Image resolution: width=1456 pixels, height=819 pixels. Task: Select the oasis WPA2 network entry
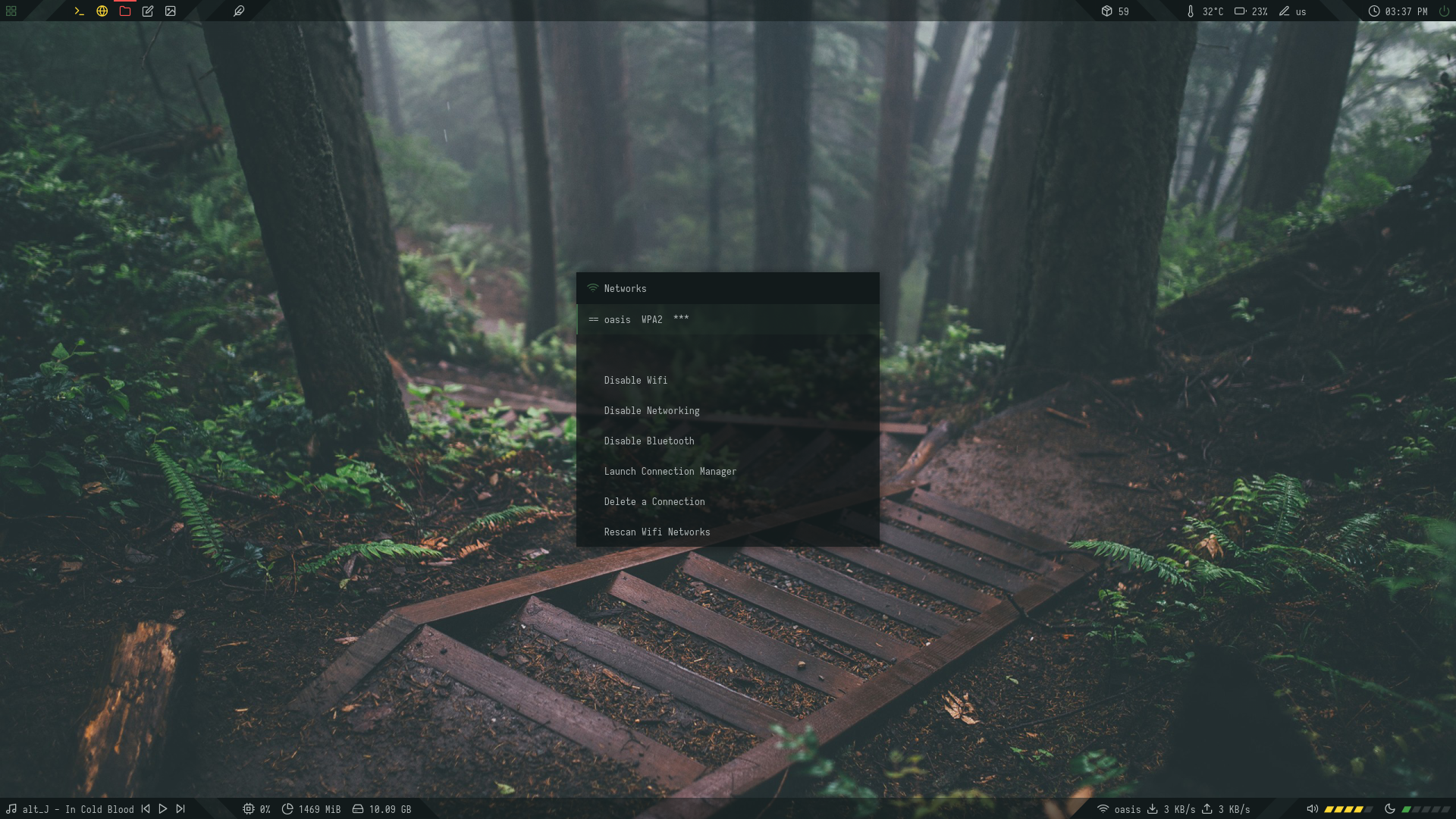(646, 319)
